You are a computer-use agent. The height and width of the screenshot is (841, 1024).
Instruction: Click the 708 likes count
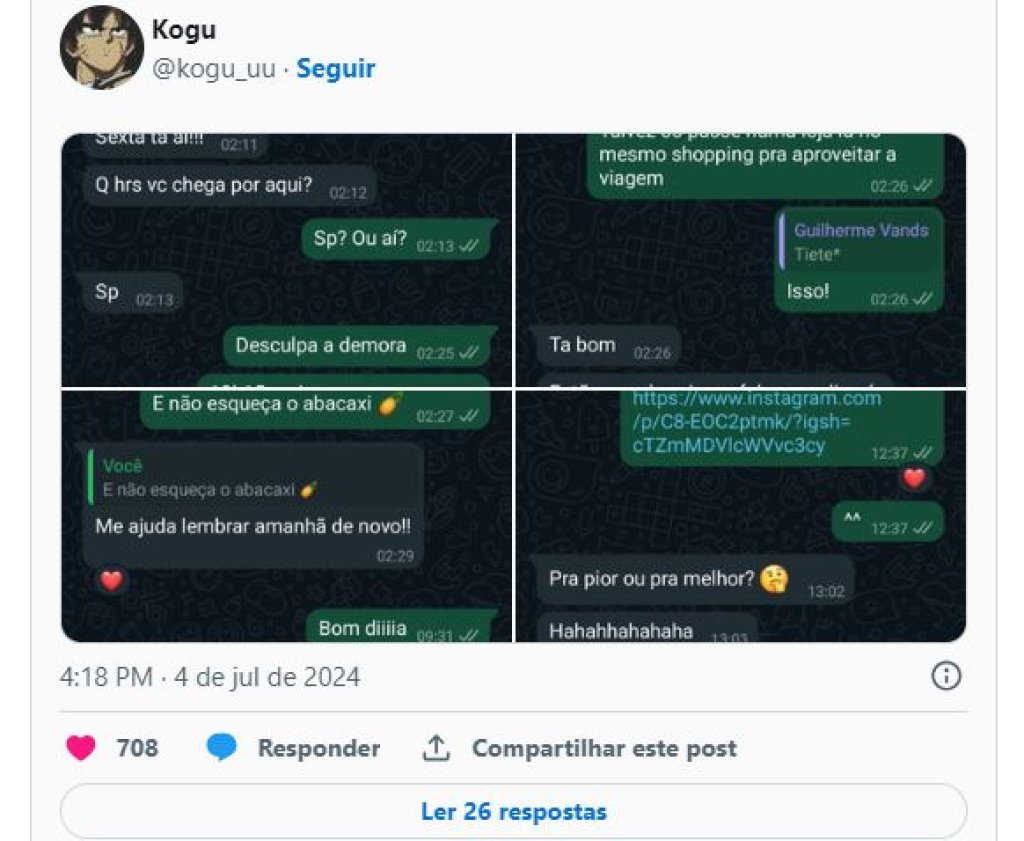click(x=137, y=748)
